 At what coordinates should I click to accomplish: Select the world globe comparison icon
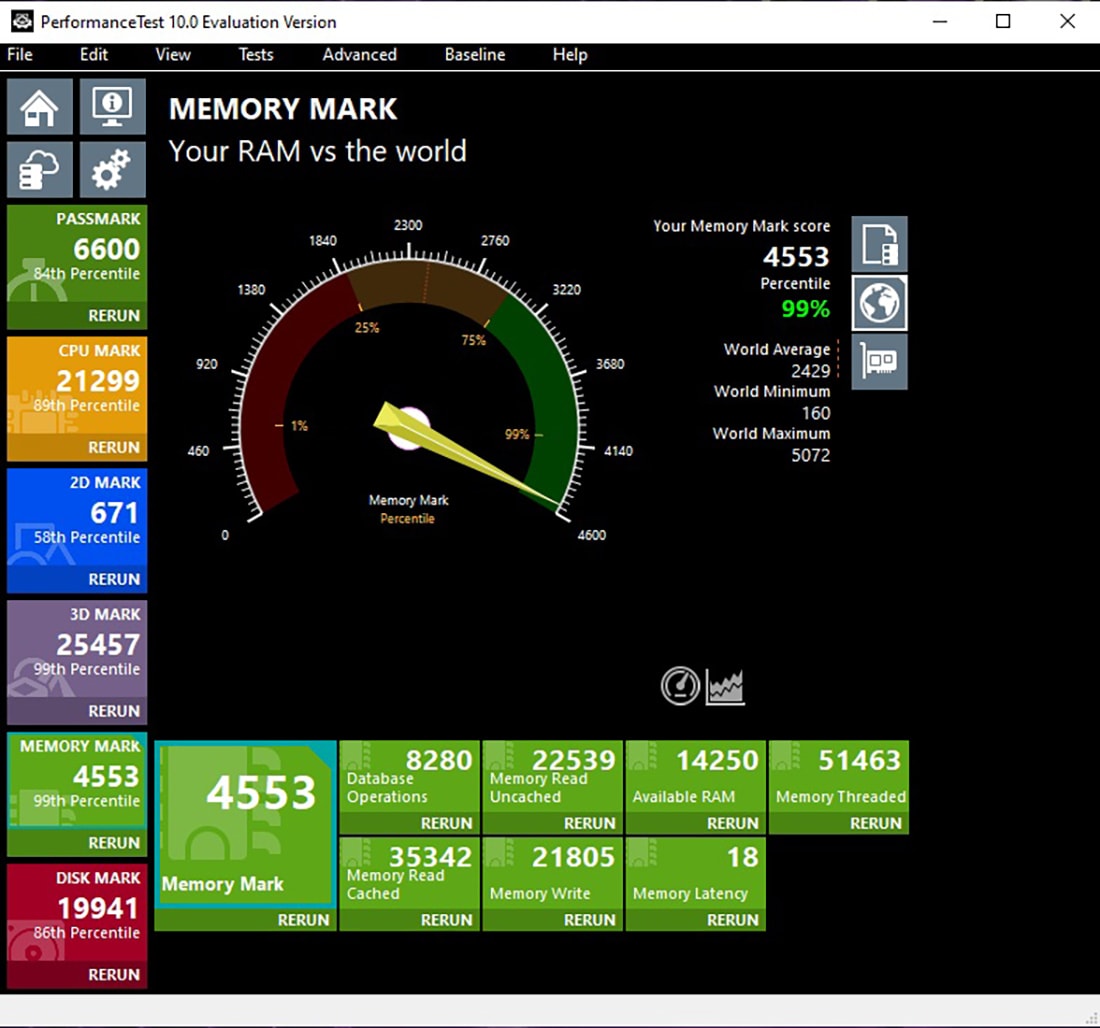point(880,303)
